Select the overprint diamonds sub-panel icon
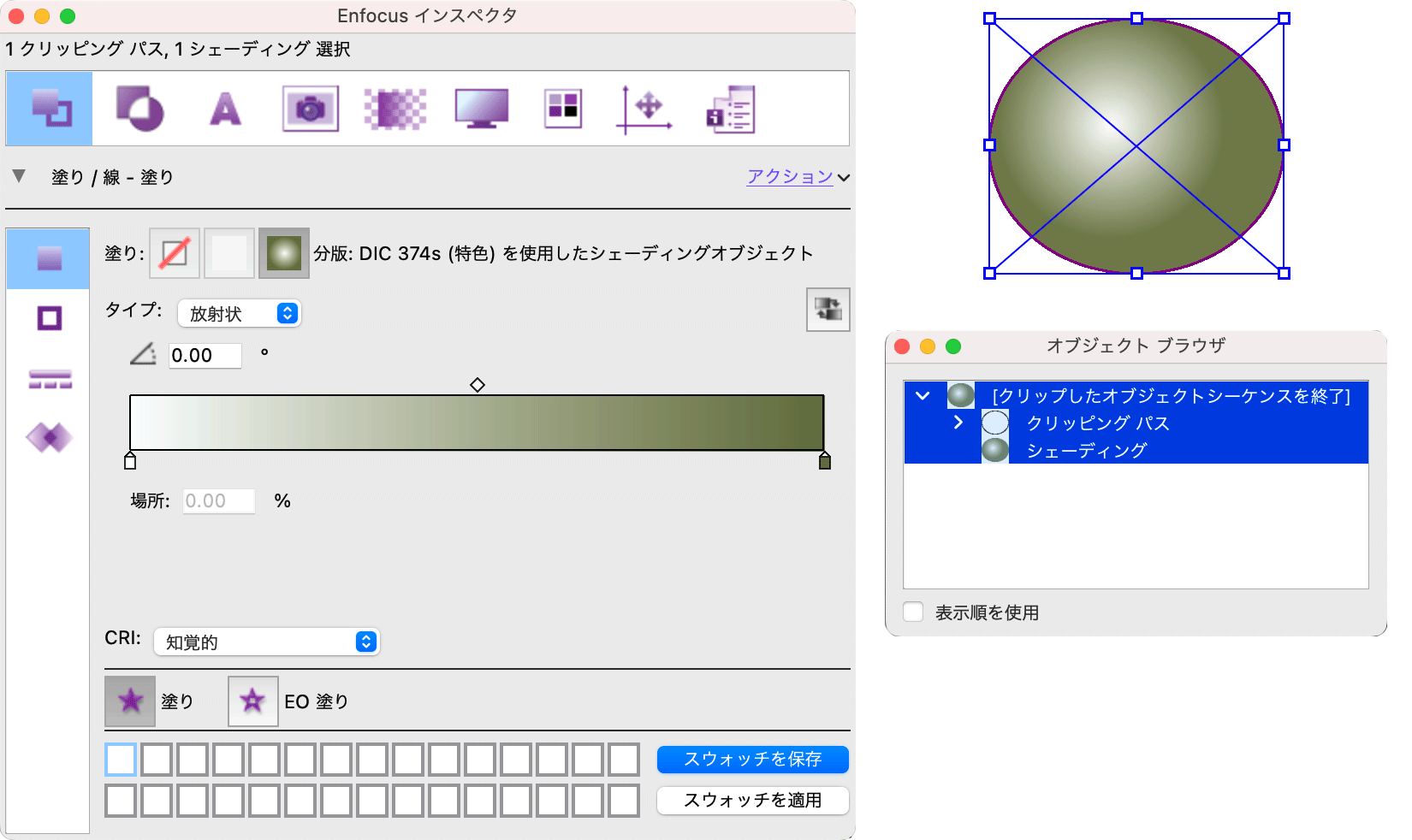This screenshot has height=840, width=1412. point(50,437)
